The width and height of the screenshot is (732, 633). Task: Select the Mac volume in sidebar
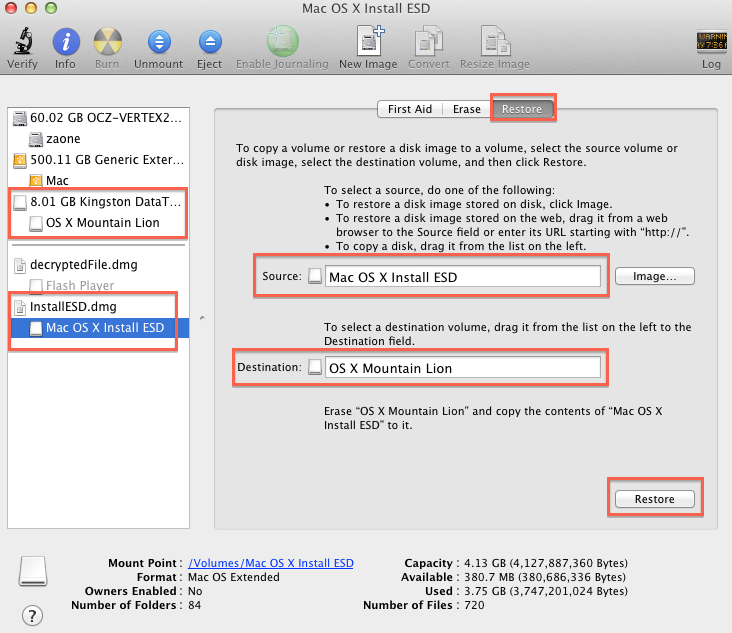coord(98,181)
